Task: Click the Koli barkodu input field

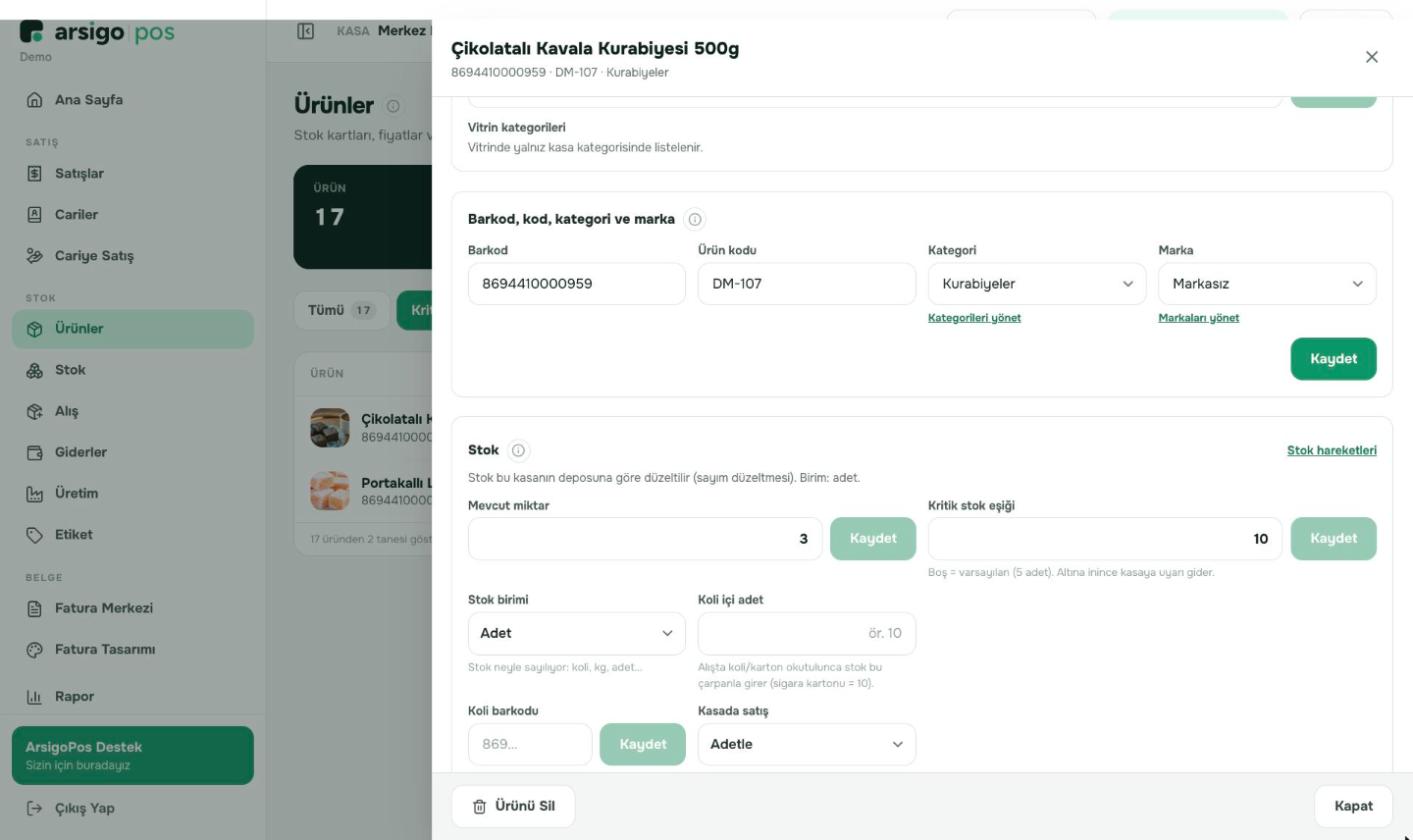Action: (530, 744)
